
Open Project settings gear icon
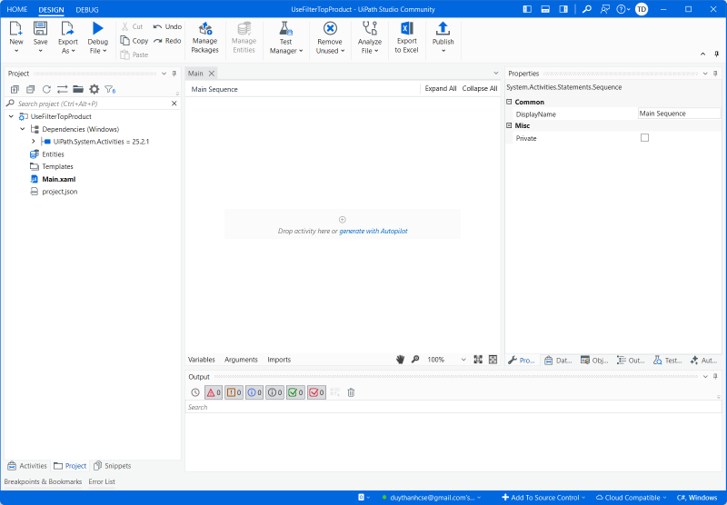click(x=94, y=89)
